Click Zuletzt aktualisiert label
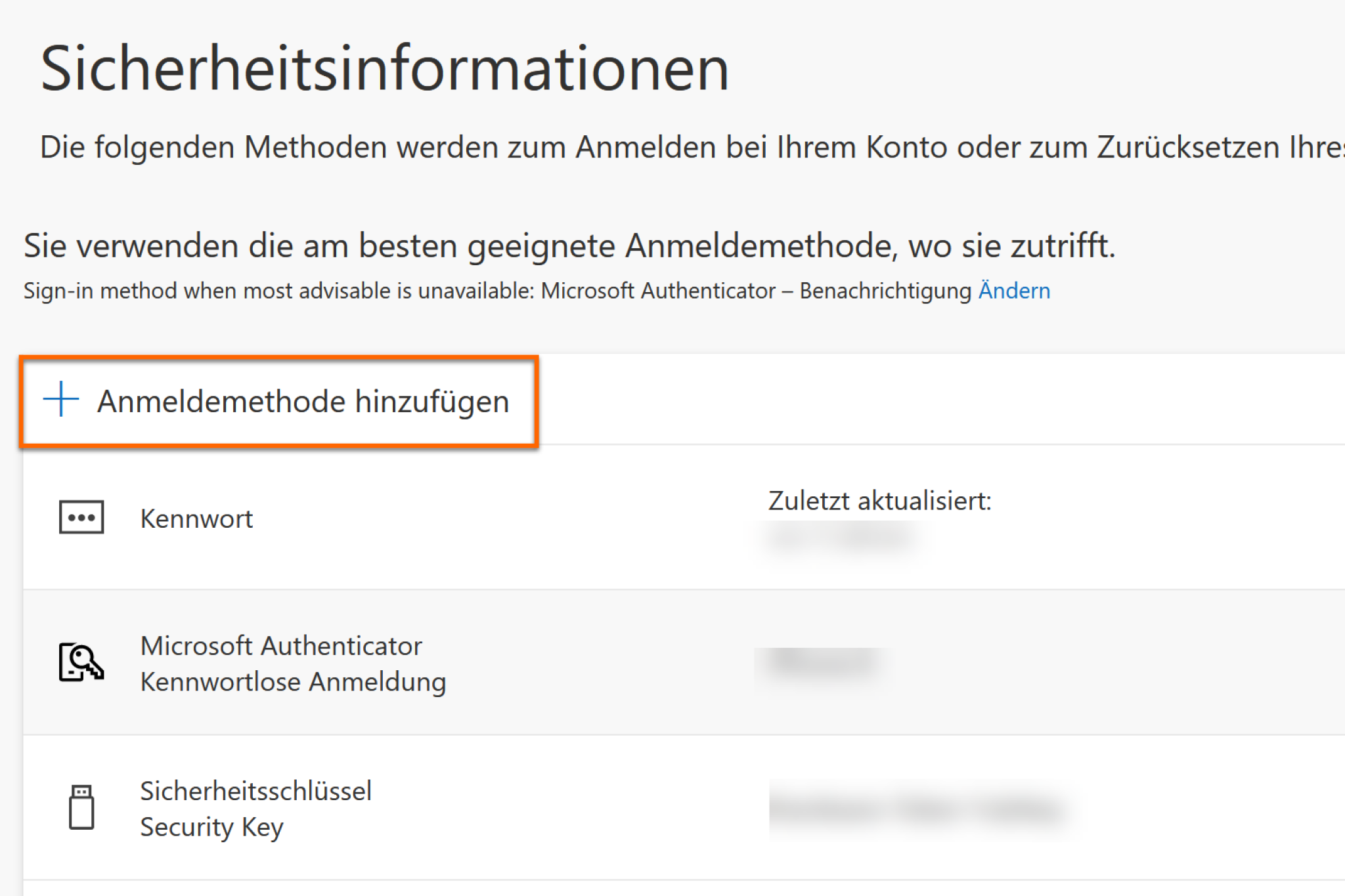This screenshot has width=1345, height=896. 880,501
